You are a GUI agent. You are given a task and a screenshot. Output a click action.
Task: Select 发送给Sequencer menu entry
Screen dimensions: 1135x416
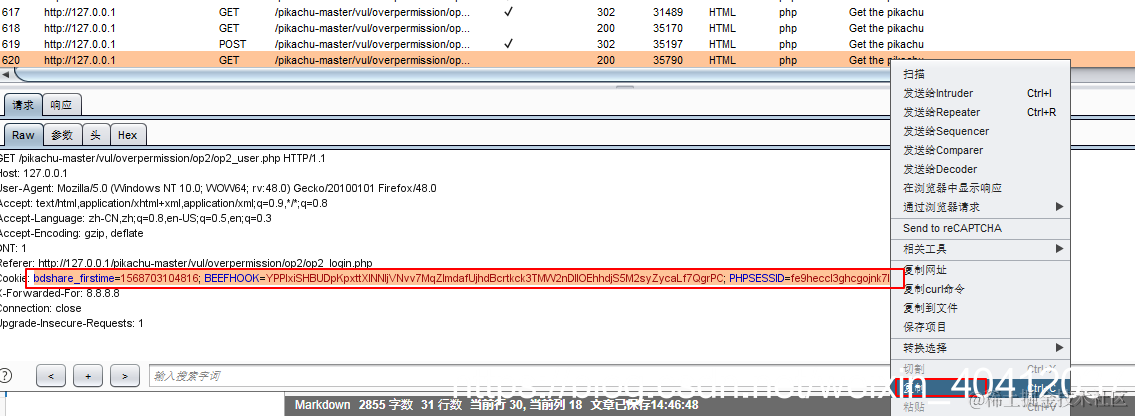[979, 131]
